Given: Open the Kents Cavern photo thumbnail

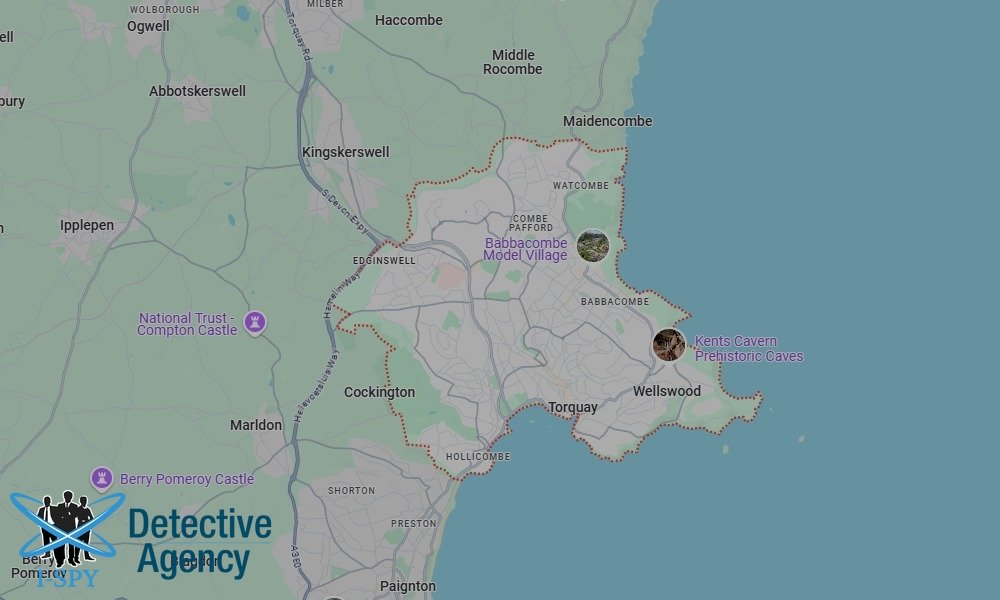Looking at the screenshot, I should pyautogui.click(x=668, y=344).
